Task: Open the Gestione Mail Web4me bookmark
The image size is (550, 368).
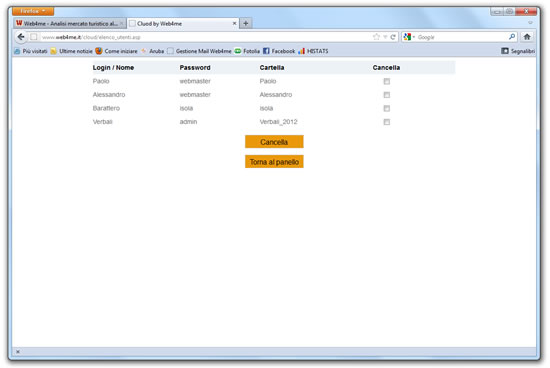Action: [x=199, y=51]
